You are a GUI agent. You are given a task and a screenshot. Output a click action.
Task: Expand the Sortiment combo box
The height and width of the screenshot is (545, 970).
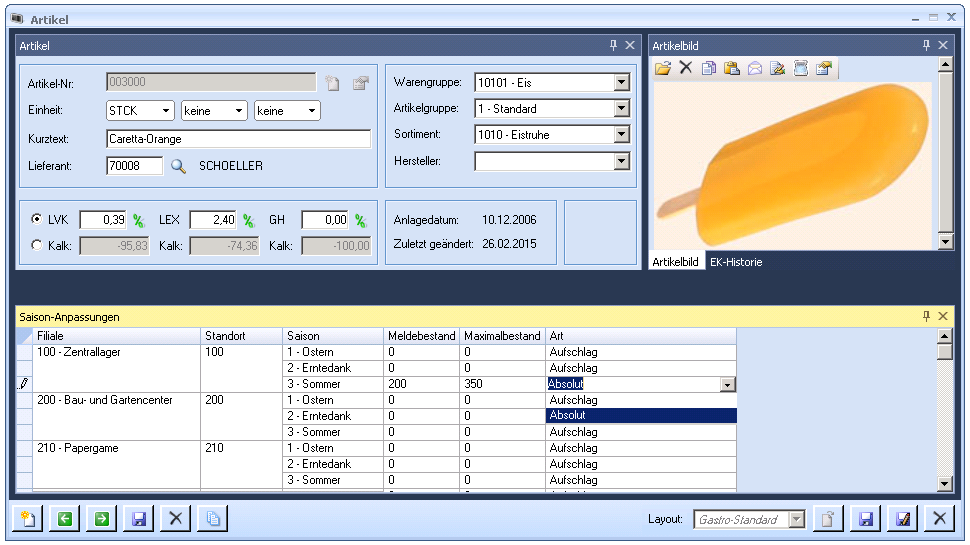pyautogui.click(x=621, y=135)
